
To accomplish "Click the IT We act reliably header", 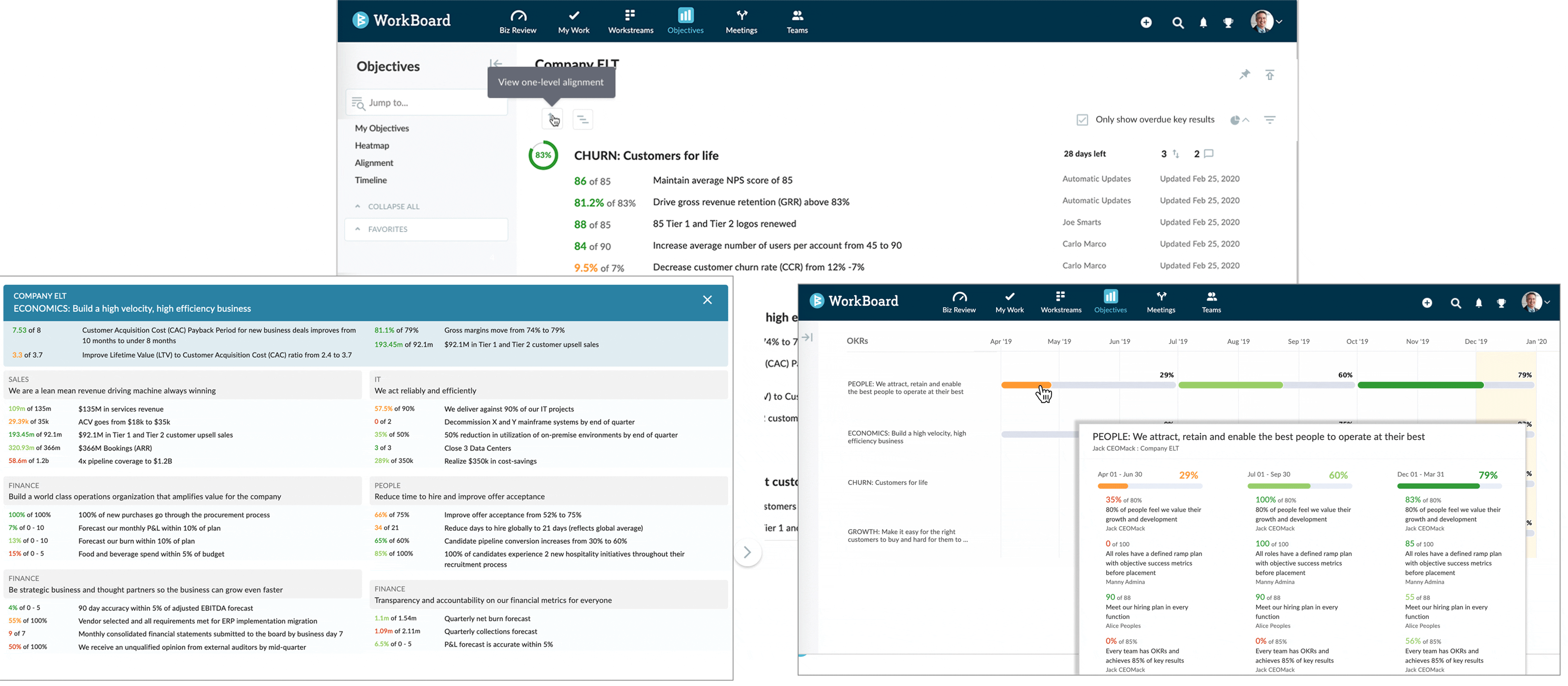I will pyautogui.click(x=548, y=385).
